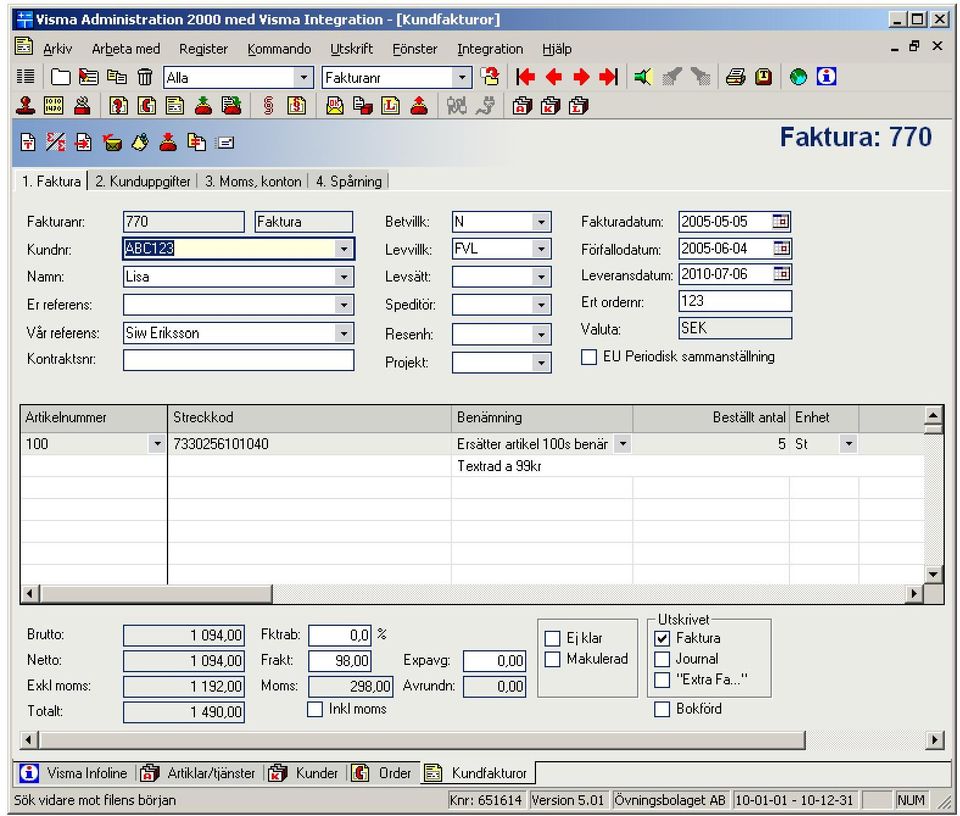Expand the Kundnr dropdown
The height and width of the screenshot is (816, 960).
[343, 249]
